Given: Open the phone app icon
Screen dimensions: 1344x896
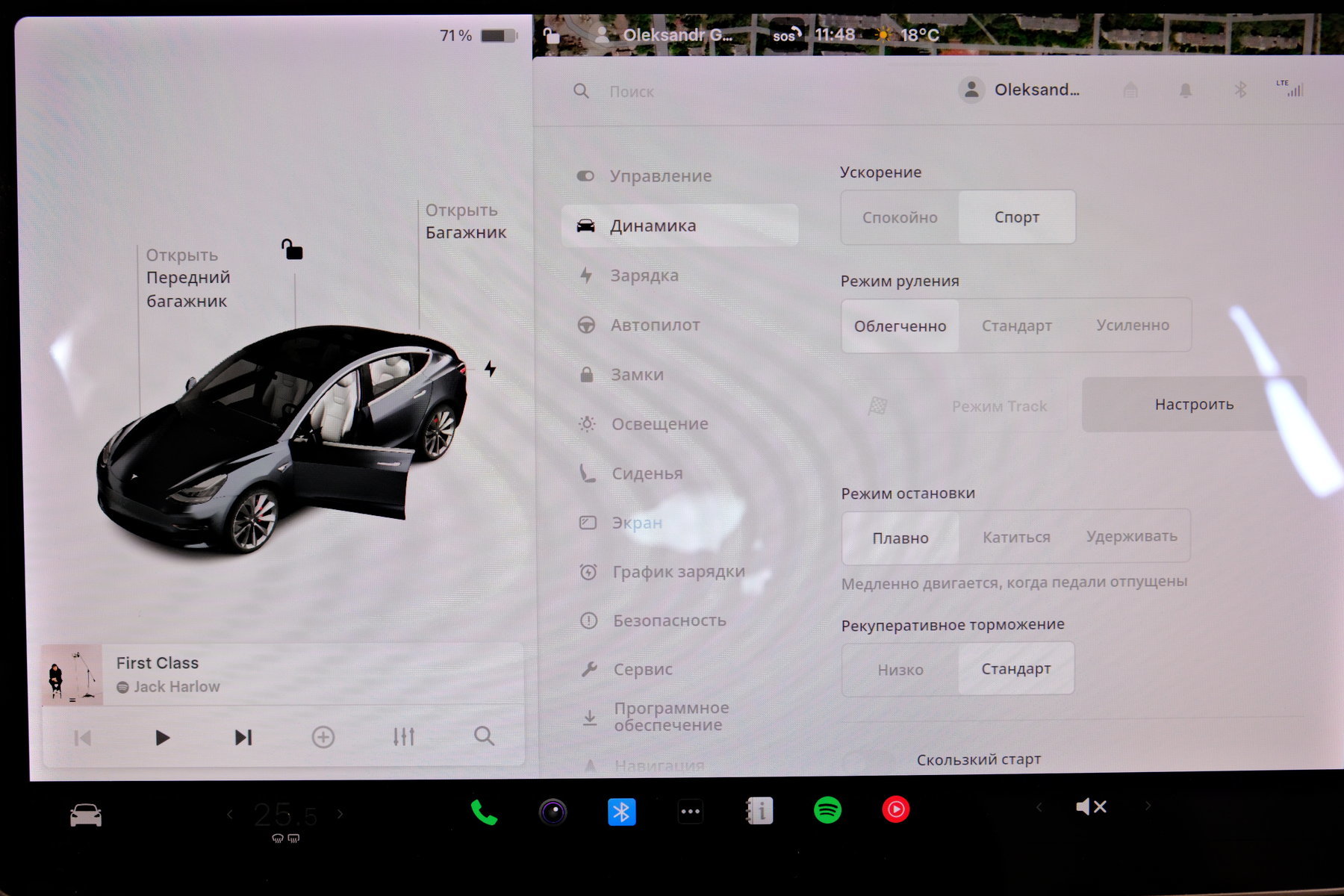Looking at the screenshot, I should coord(484,812).
